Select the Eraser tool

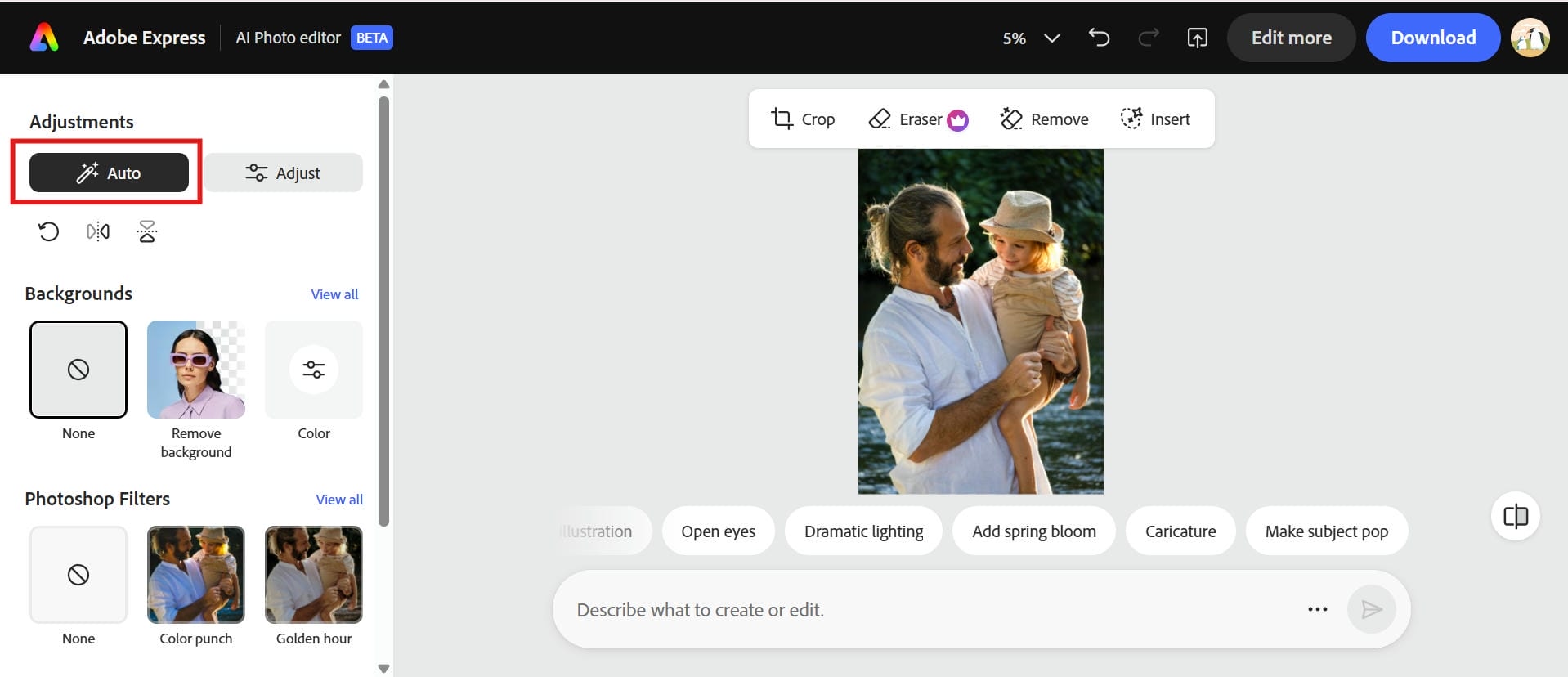coord(917,119)
